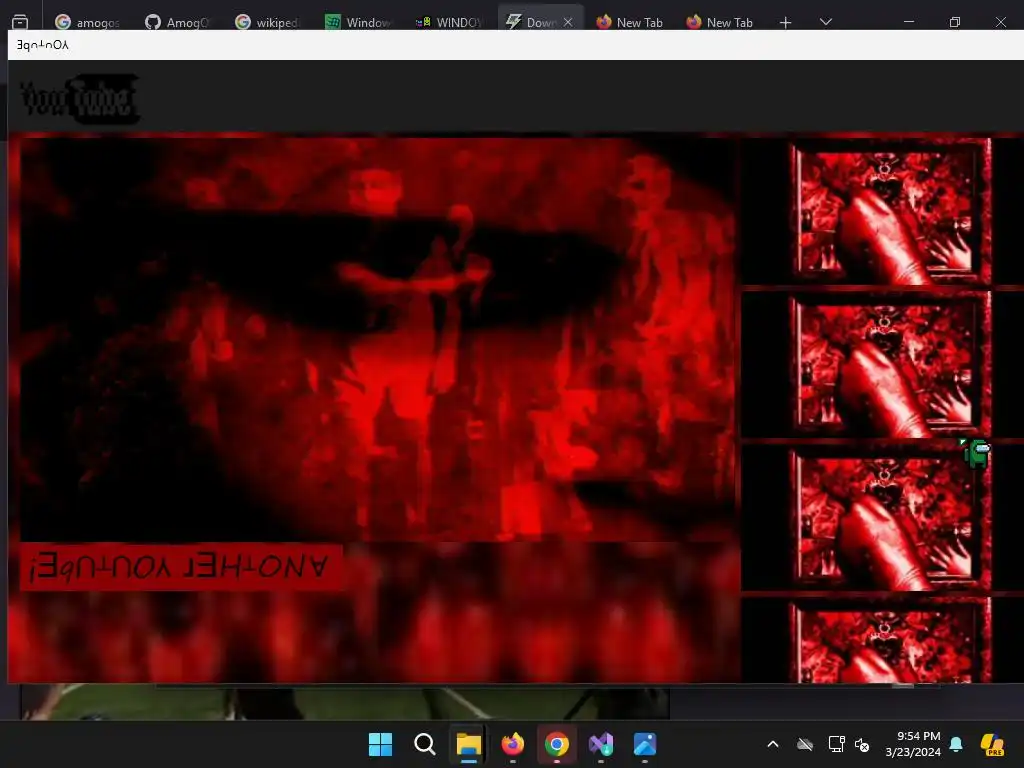The width and height of the screenshot is (1024, 768).
Task: Close the Downloads tab
Action: pyautogui.click(x=568, y=22)
